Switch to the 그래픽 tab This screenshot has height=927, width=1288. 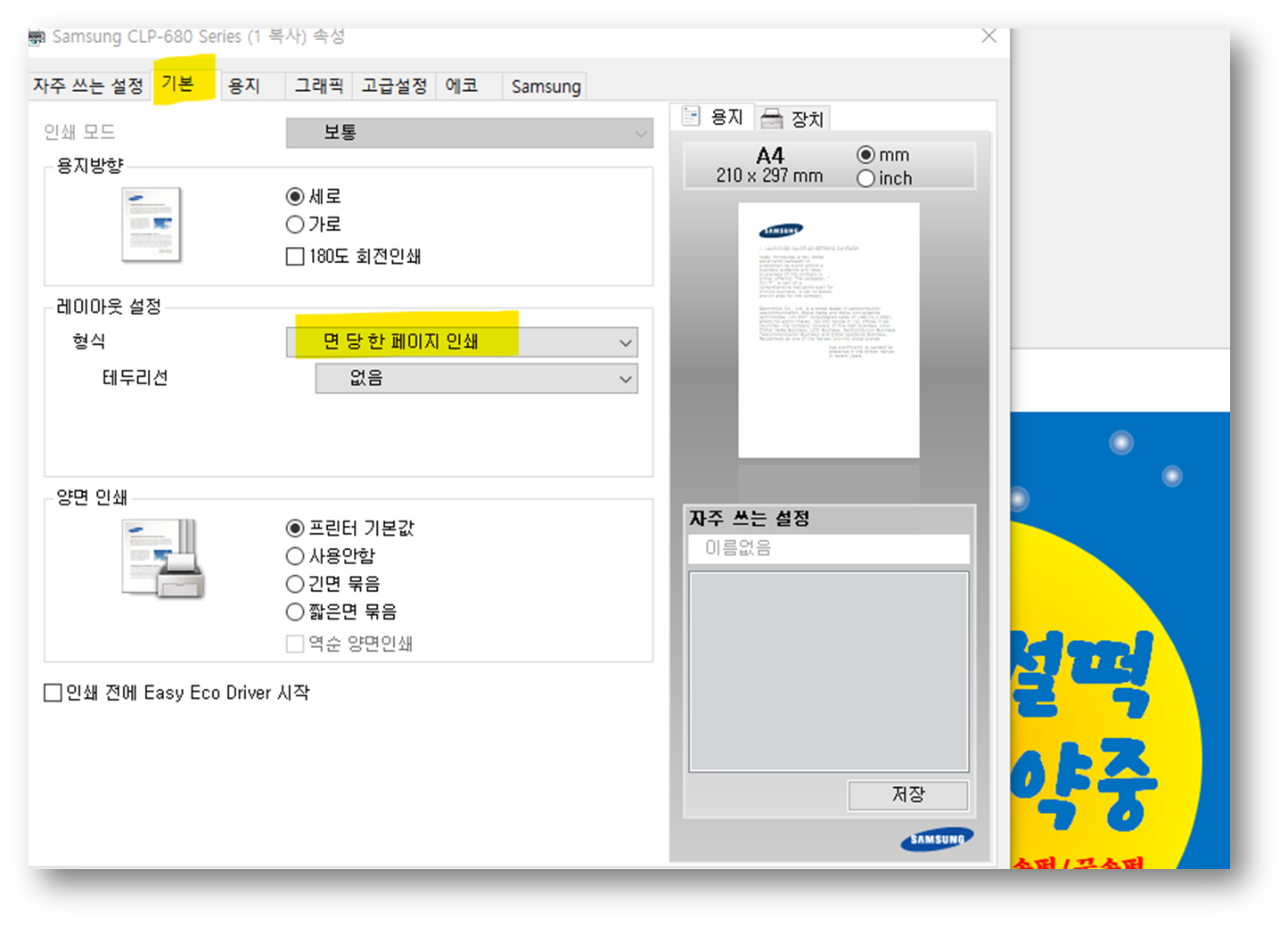click(x=319, y=86)
